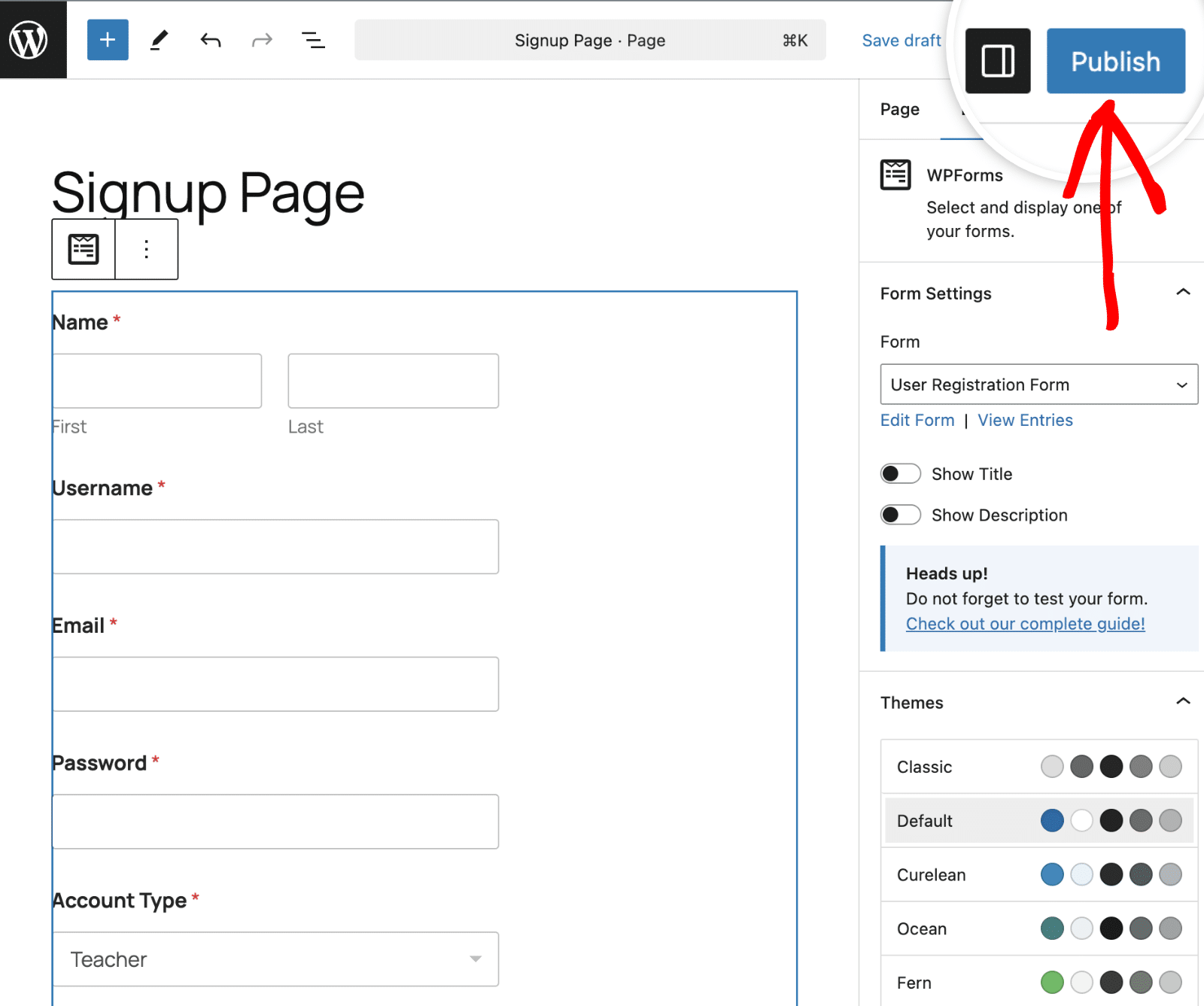Focus the Password input field
1204x1006 pixels.
coord(275,822)
